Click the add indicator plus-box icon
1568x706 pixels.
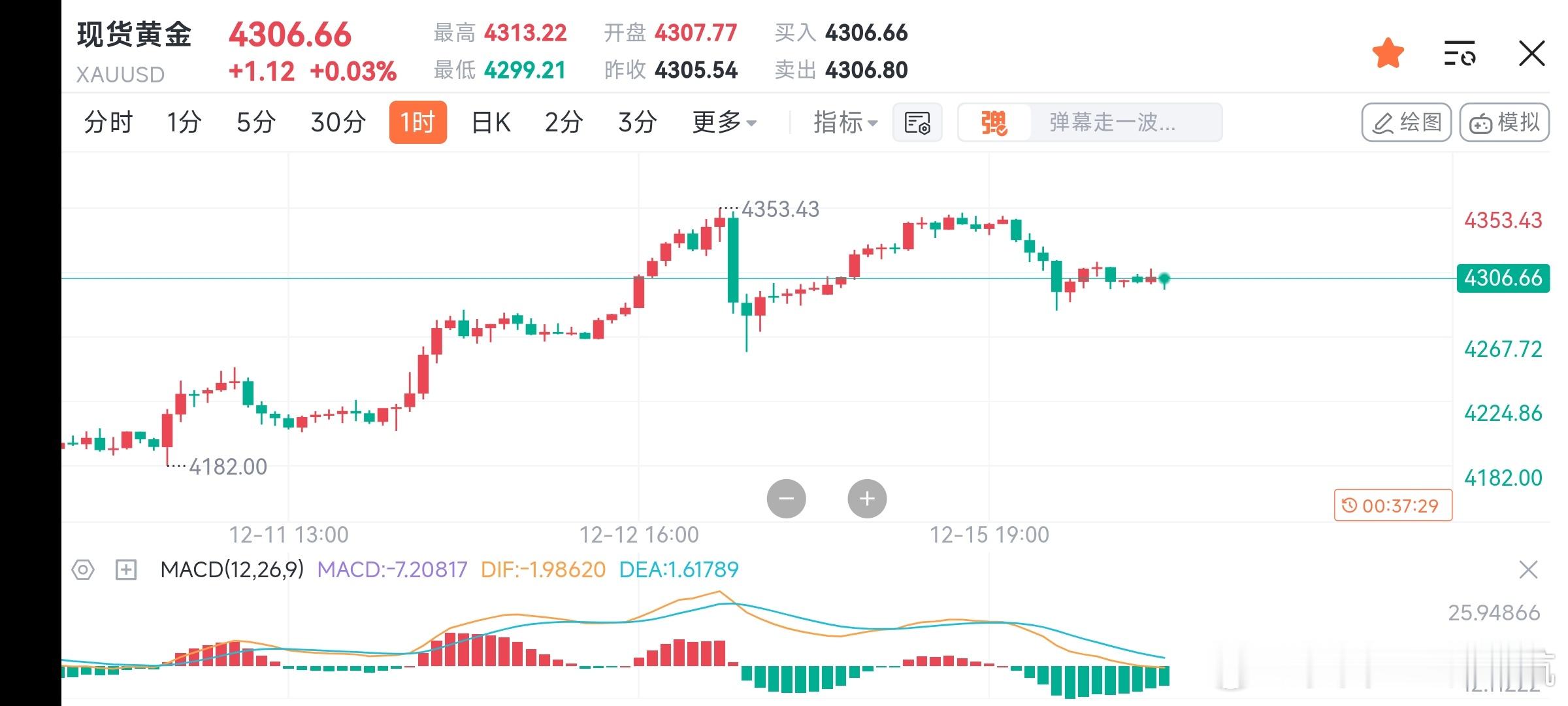pos(125,570)
